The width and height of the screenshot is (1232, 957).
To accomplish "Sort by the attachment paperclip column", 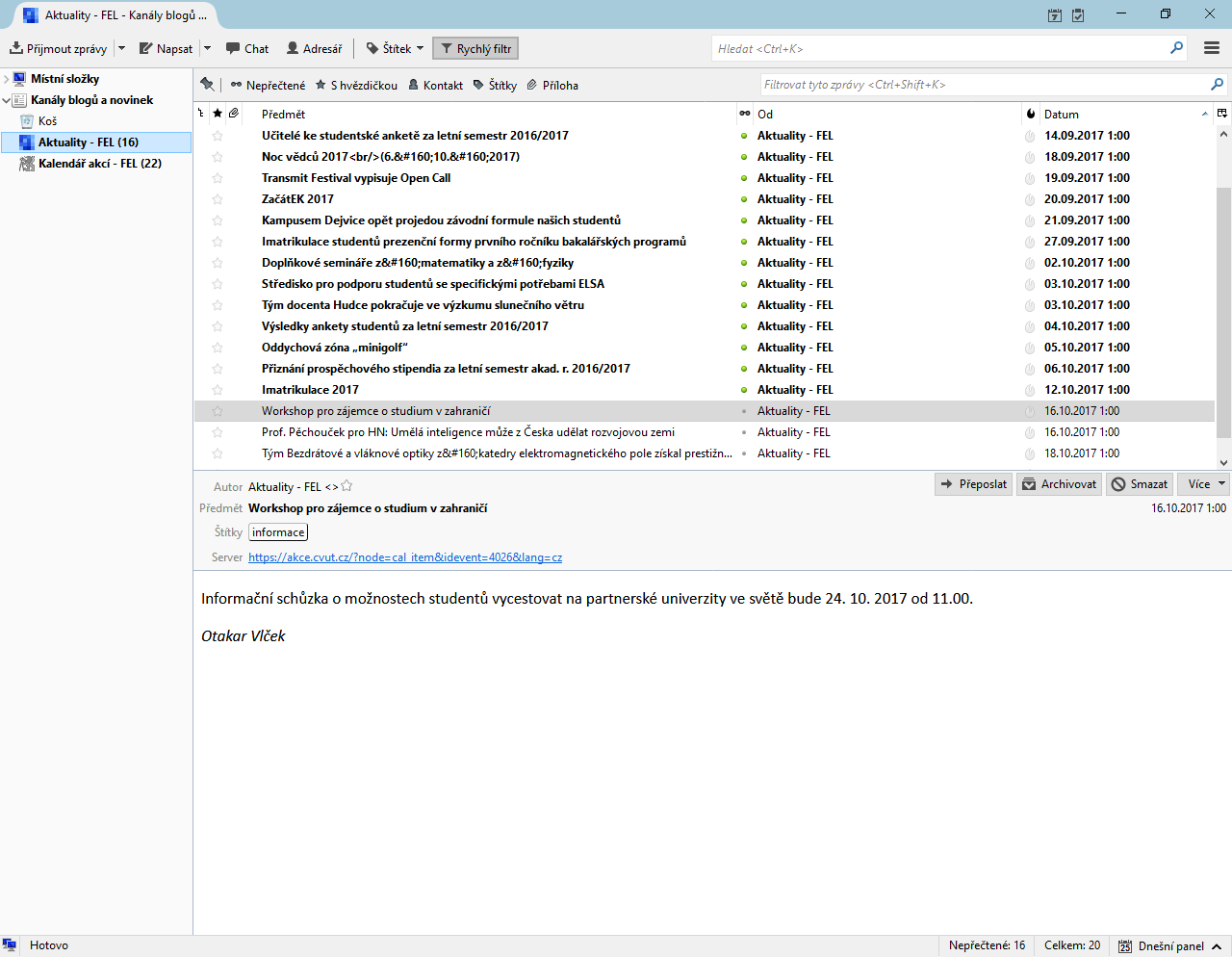I will tap(233, 114).
